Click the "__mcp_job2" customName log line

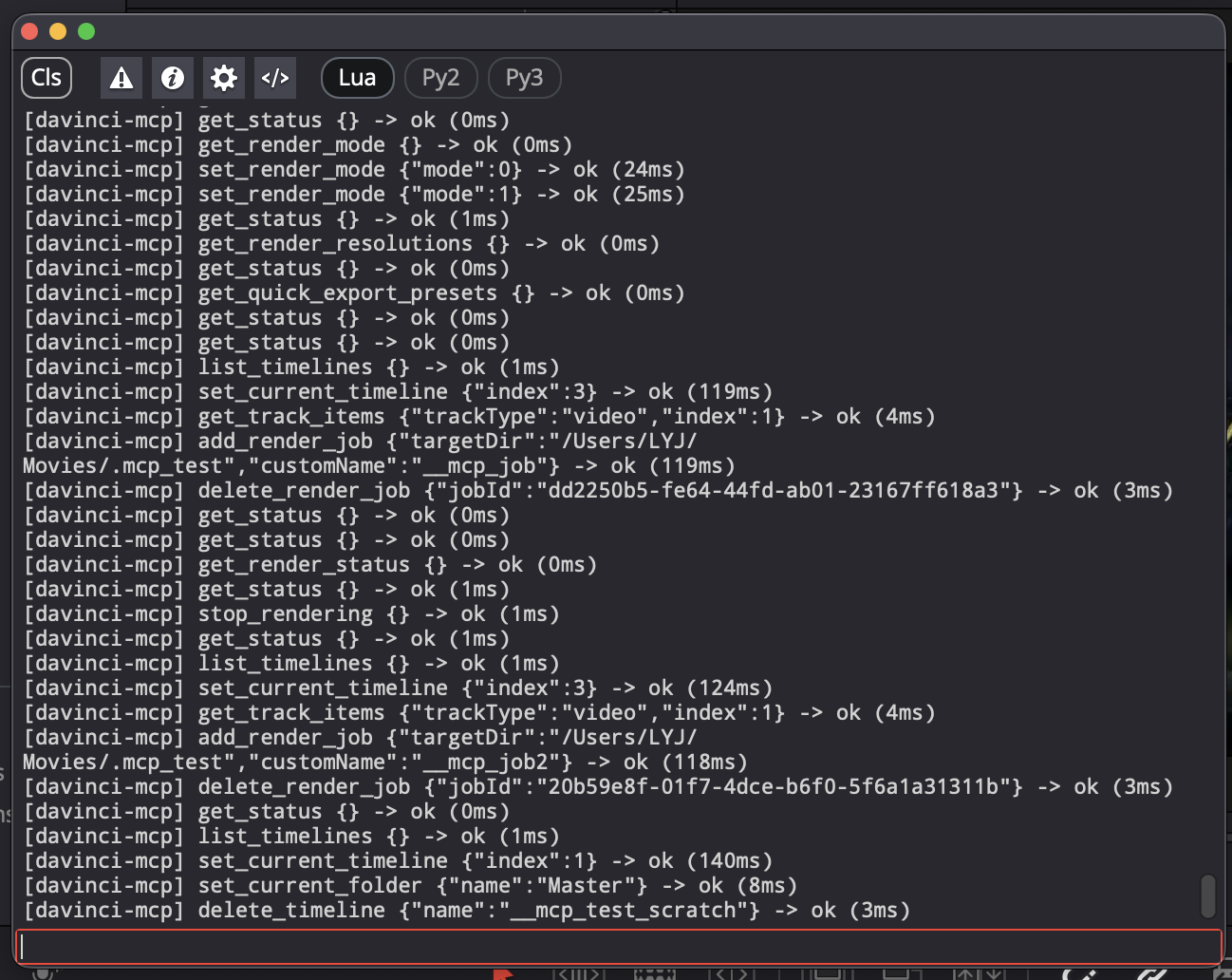[385, 763]
